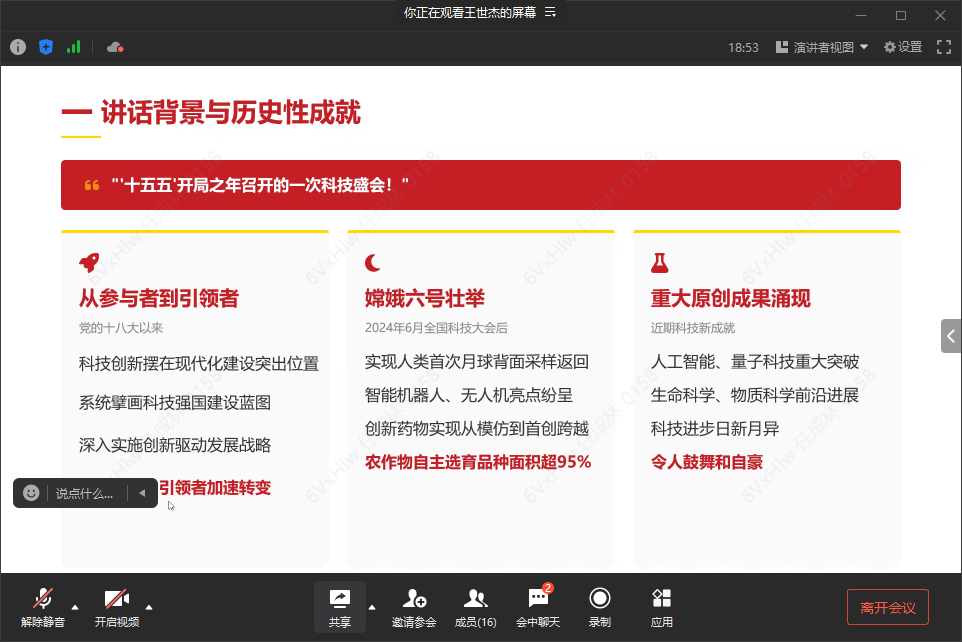The image size is (962, 642).
Task: Open 设置 settings with the gear icon
Action: point(902,47)
